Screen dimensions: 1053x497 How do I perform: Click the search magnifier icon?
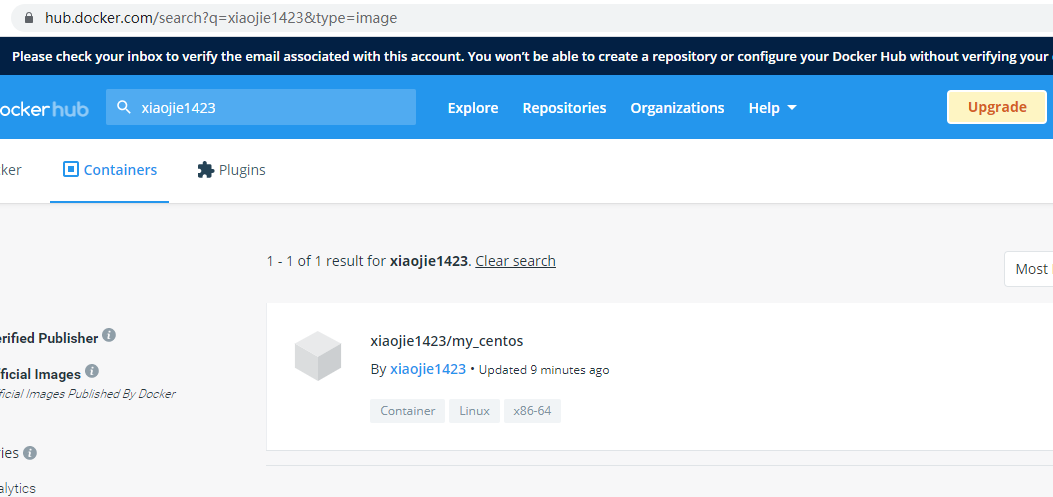(124, 107)
